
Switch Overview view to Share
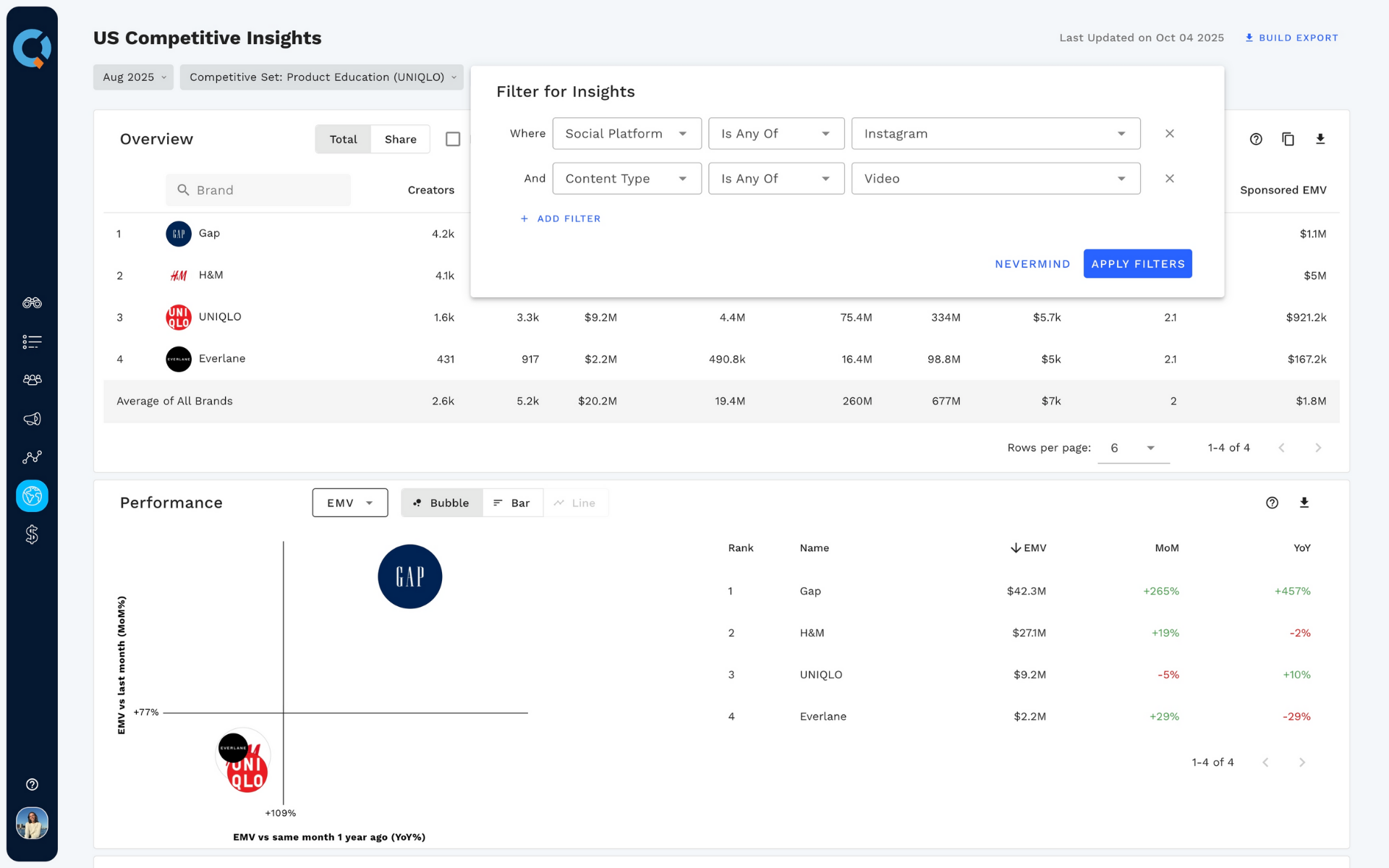coord(400,139)
